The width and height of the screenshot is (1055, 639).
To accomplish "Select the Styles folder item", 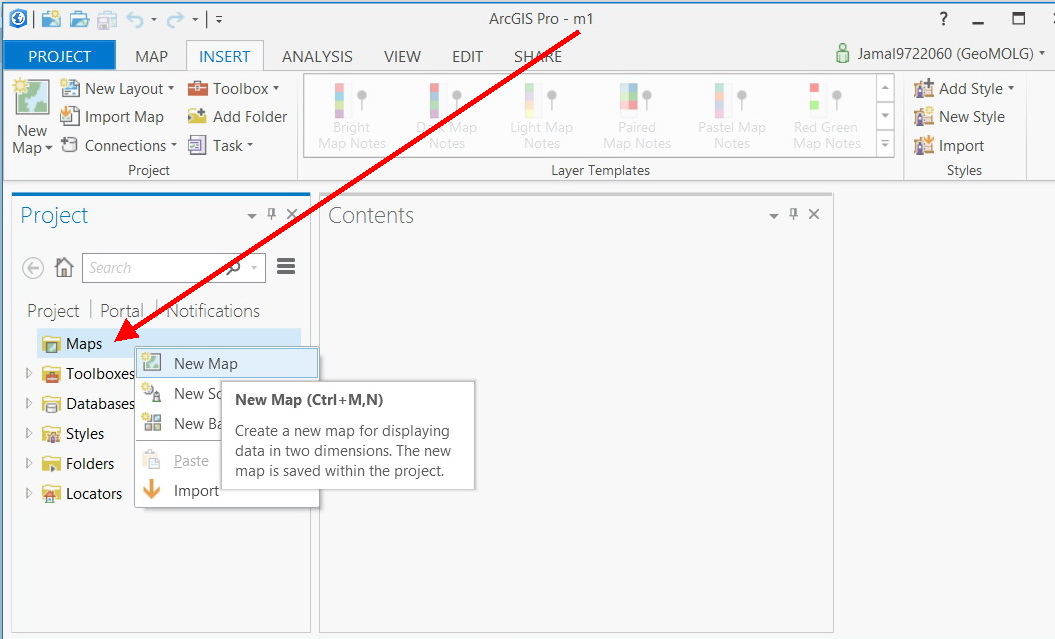I will (73, 434).
